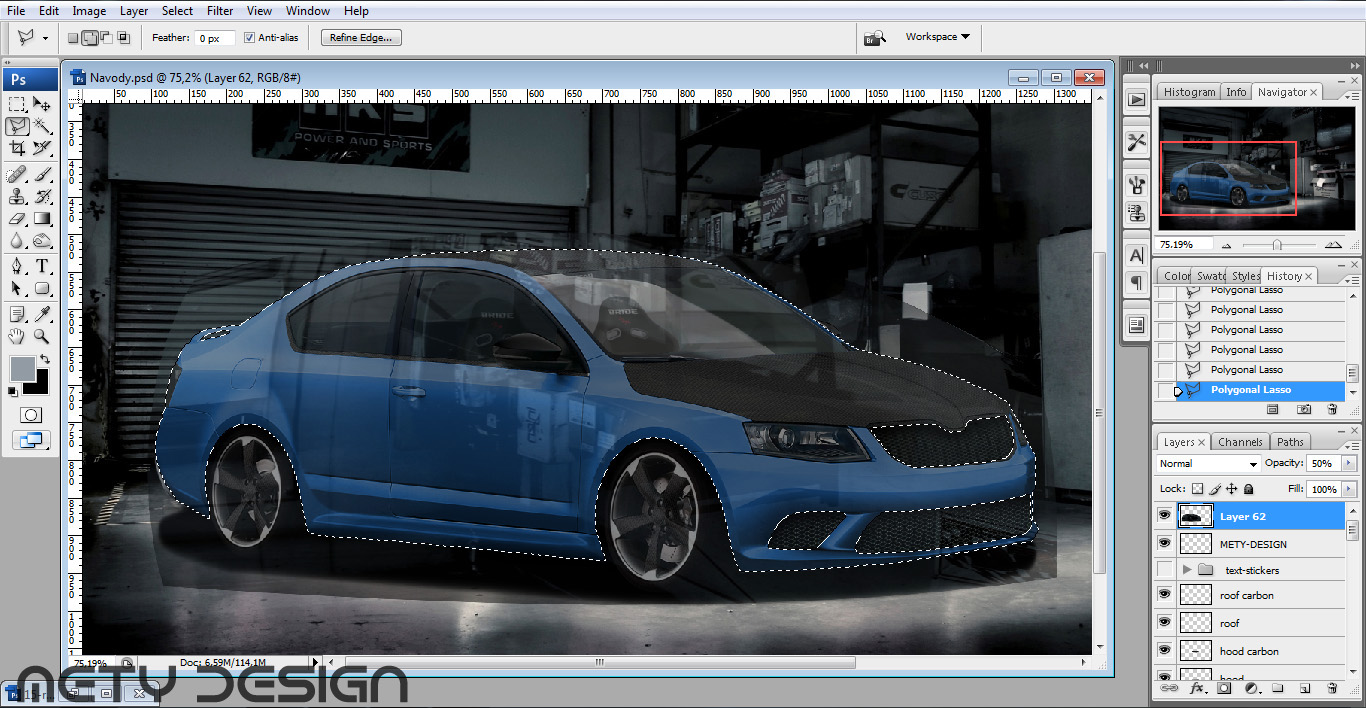Hide Layer 62 visibility eye
1366x708 pixels.
(x=1164, y=516)
